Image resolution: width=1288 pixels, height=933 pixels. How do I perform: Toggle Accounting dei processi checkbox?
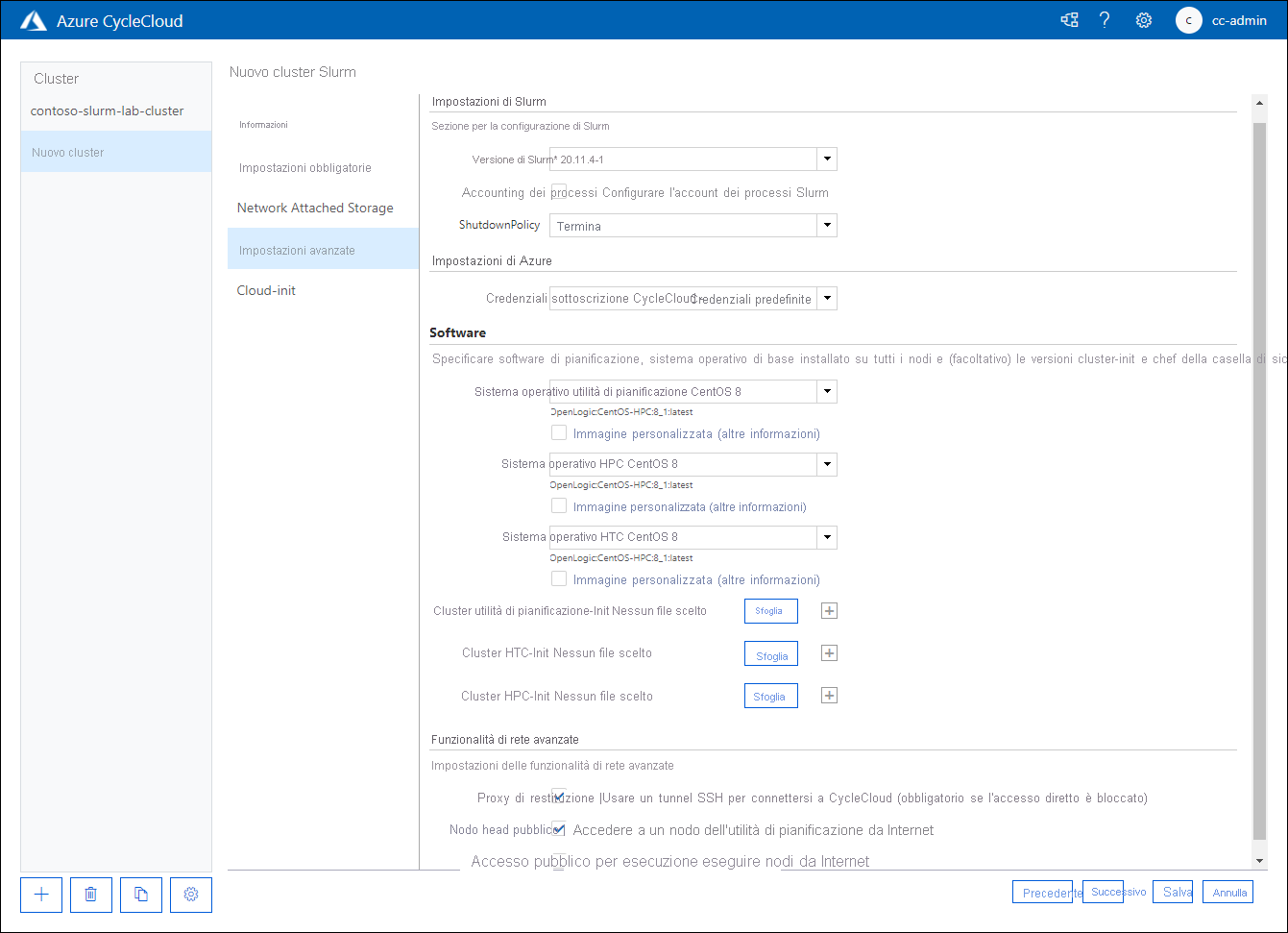coord(559,192)
